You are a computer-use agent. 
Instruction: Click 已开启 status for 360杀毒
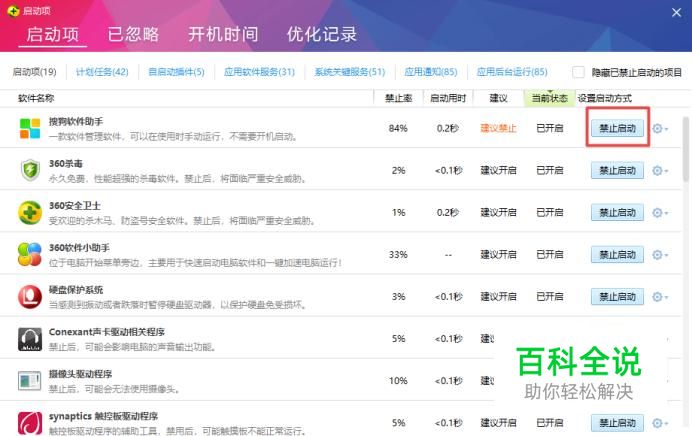549,170
